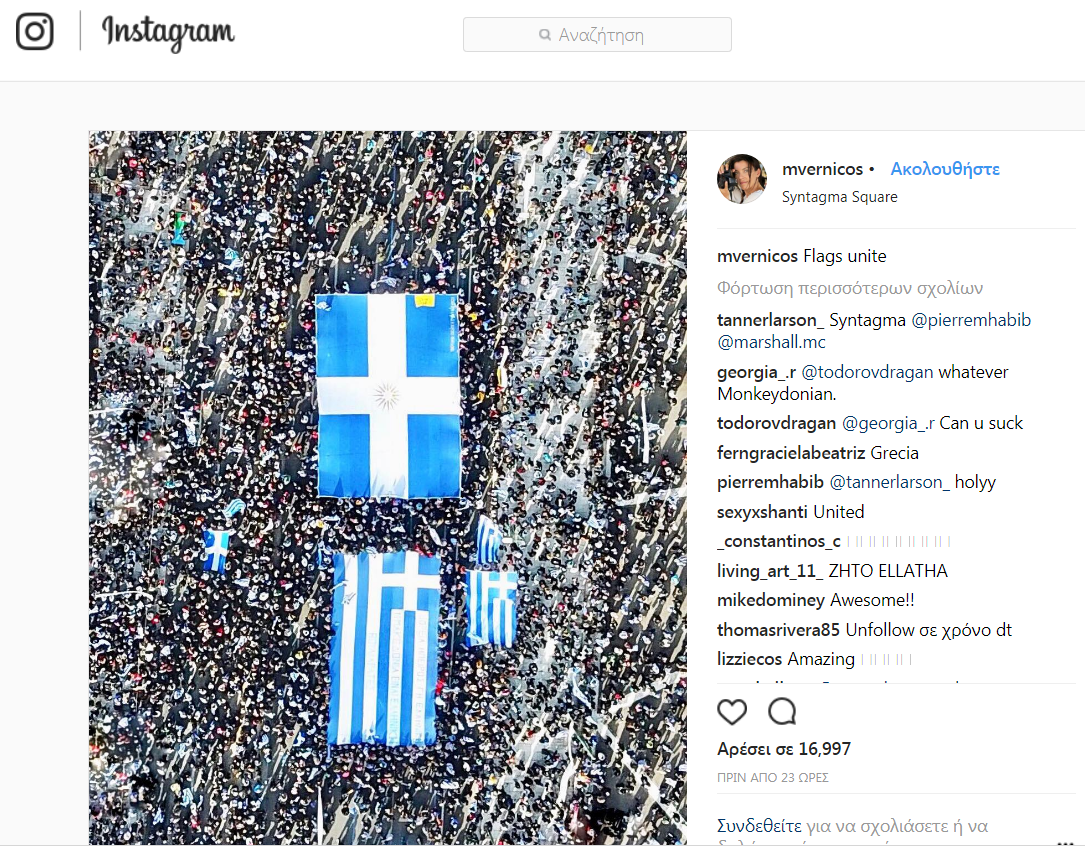Open mvernicos profile picture avatar
The image size is (1085, 846).
[x=742, y=178]
